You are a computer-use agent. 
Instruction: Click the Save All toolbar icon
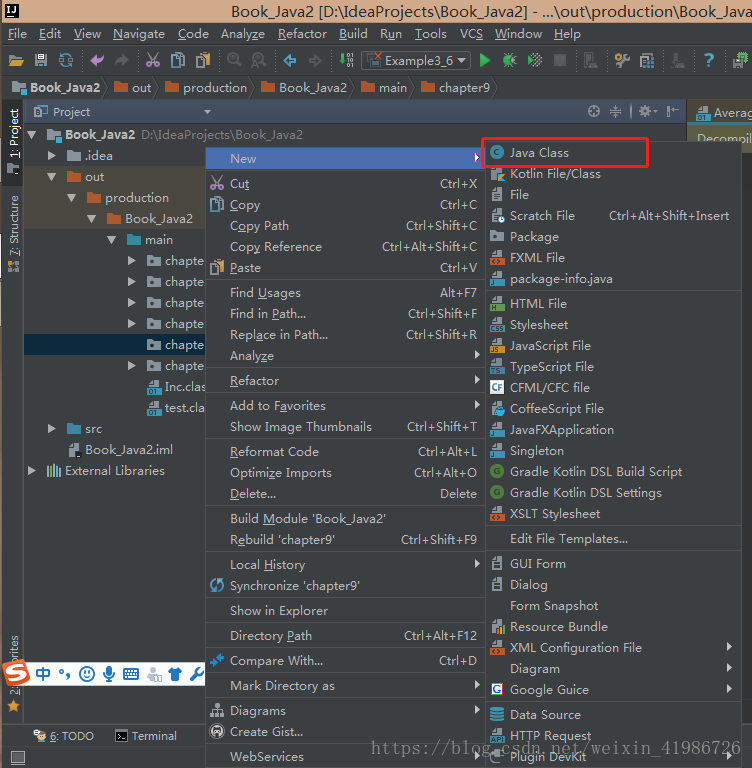(41, 61)
